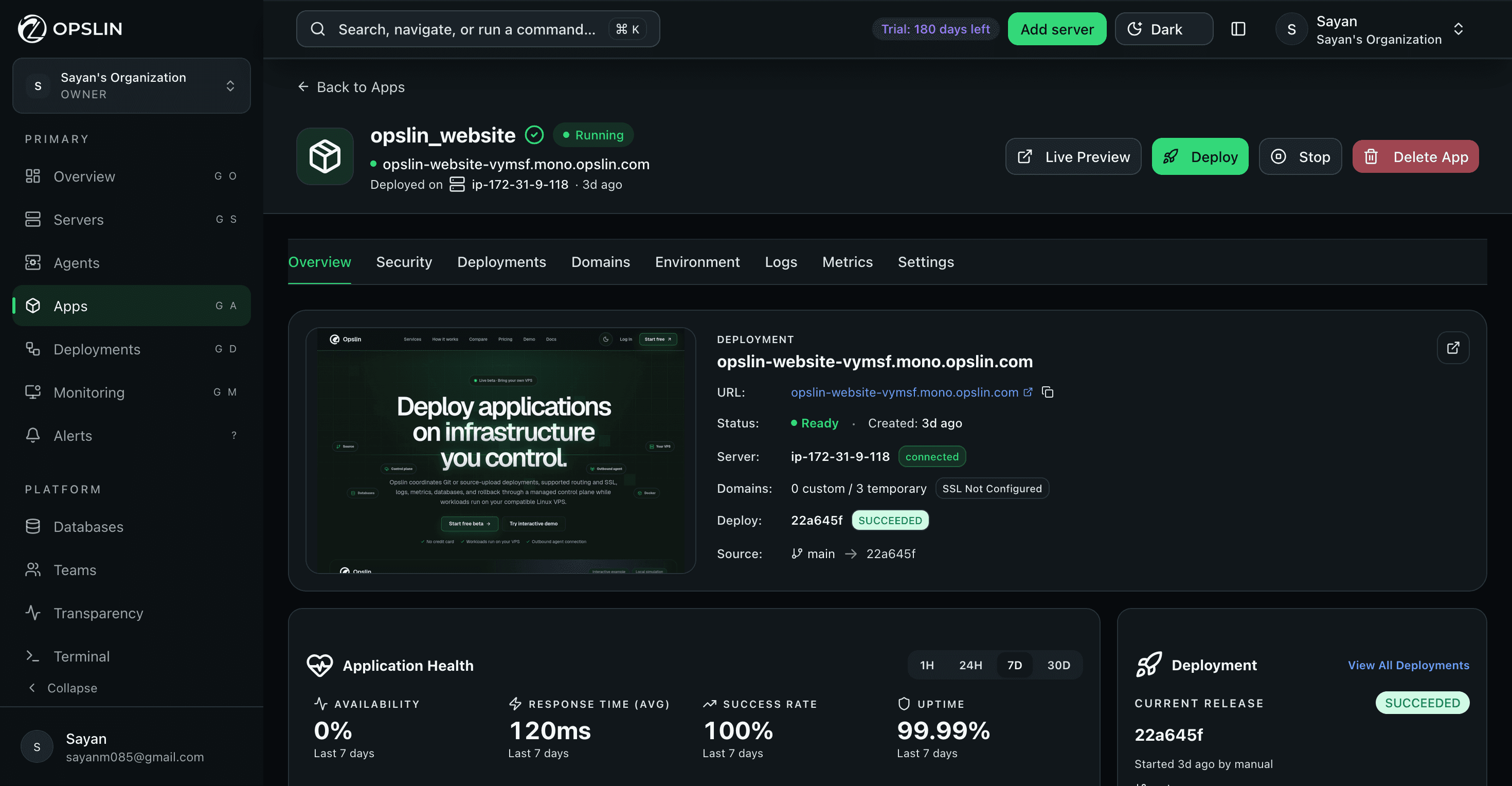
Task: Open Transparency in sidebar
Action: (131, 613)
